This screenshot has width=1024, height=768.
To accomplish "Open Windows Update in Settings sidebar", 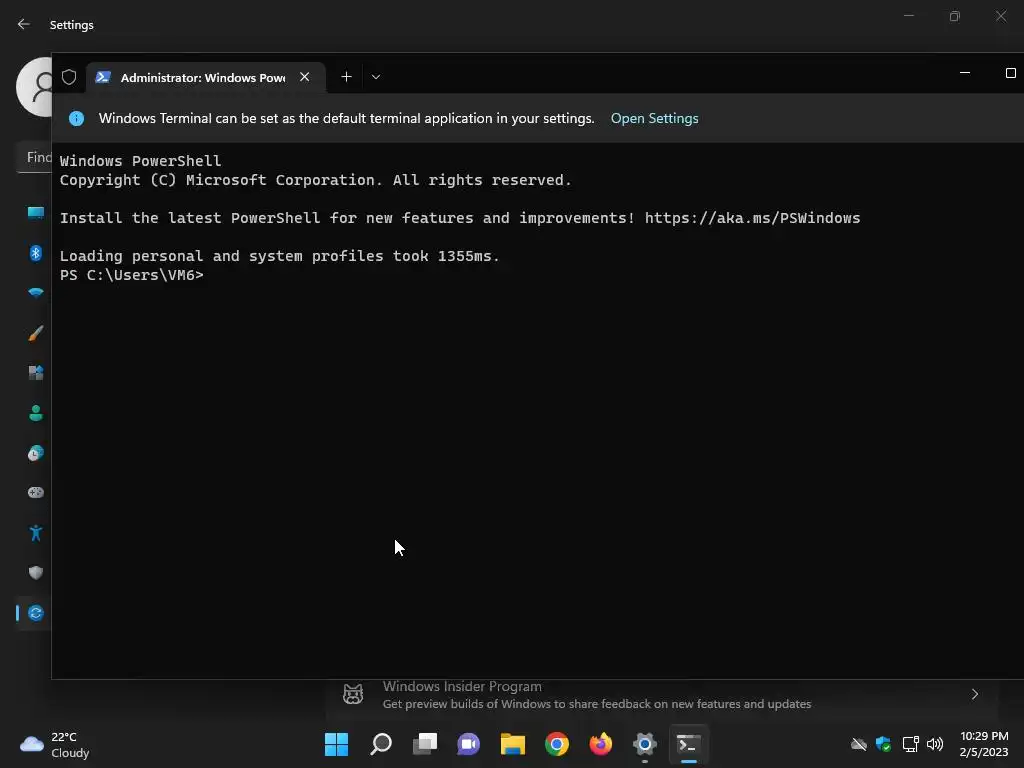I will click(x=36, y=613).
